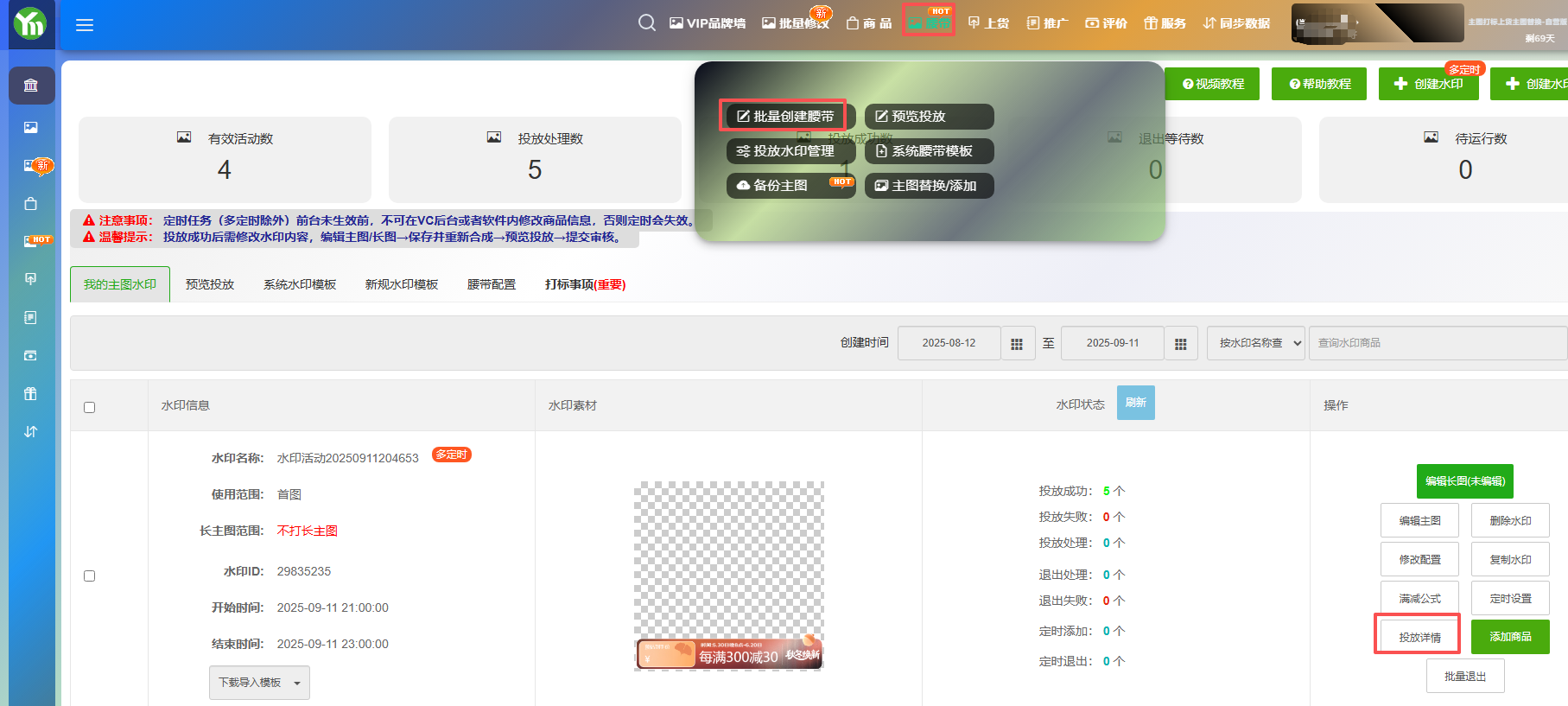Image resolution: width=1568 pixels, height=706 pixels.
Task: Toggle the select-all checkbox in table header
Action: pyautogui.click(x=89, y=407)
